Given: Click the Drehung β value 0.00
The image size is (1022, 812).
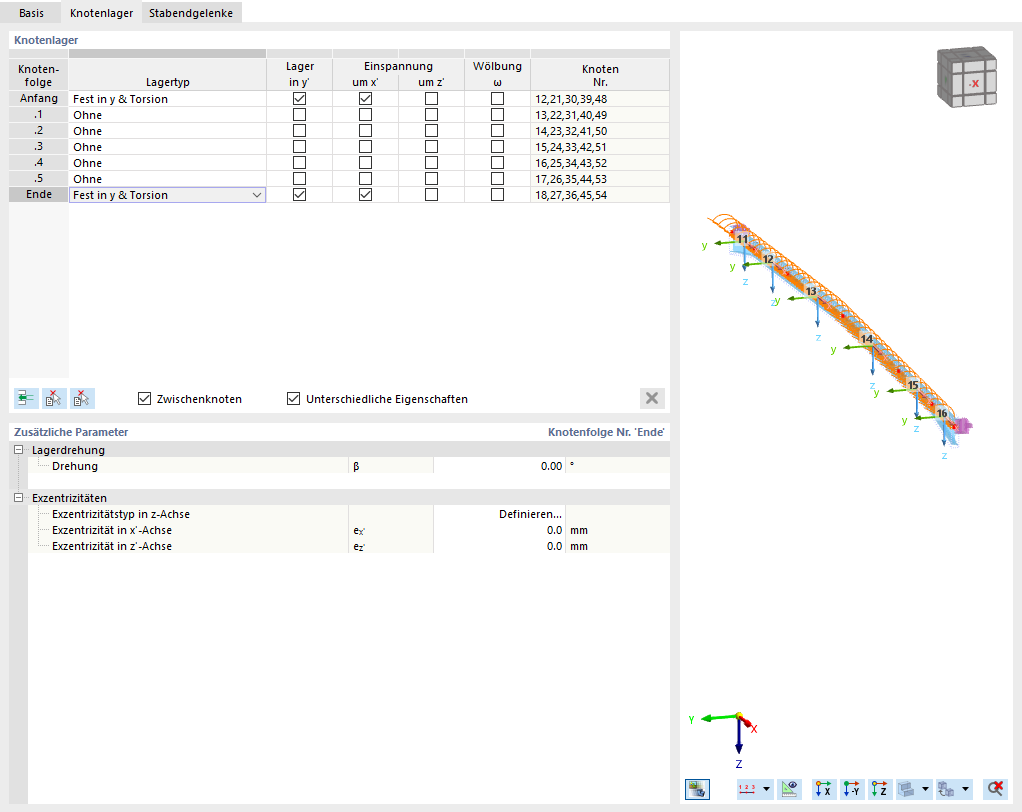Looking at the screenshot, I should click(x=499, y=466).
